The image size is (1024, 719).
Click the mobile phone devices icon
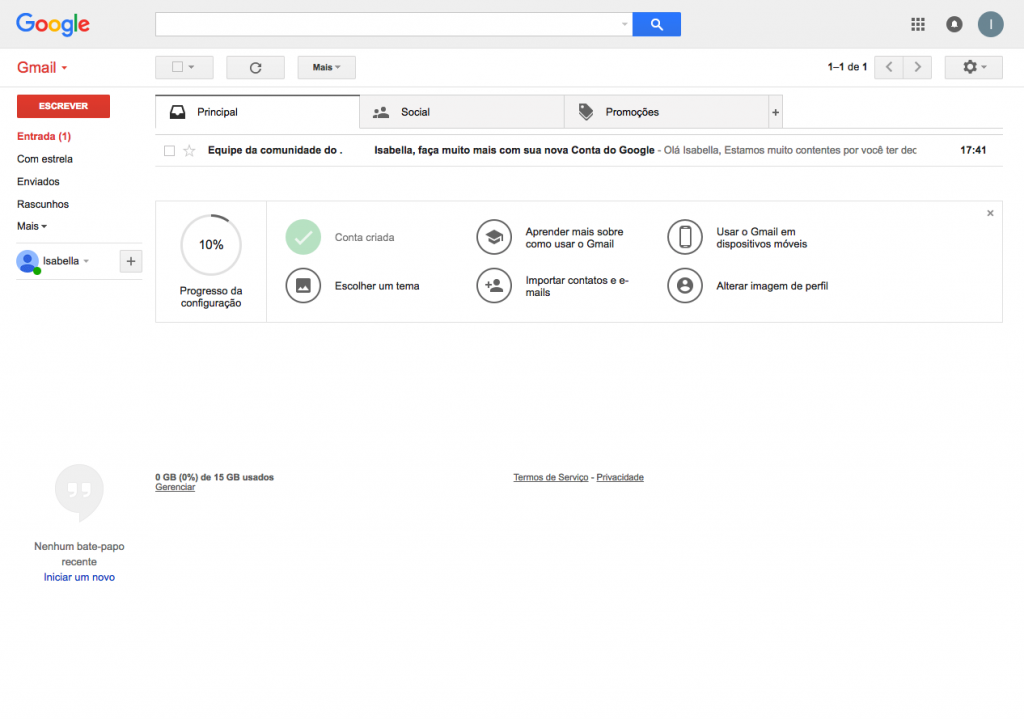[684, 237]
